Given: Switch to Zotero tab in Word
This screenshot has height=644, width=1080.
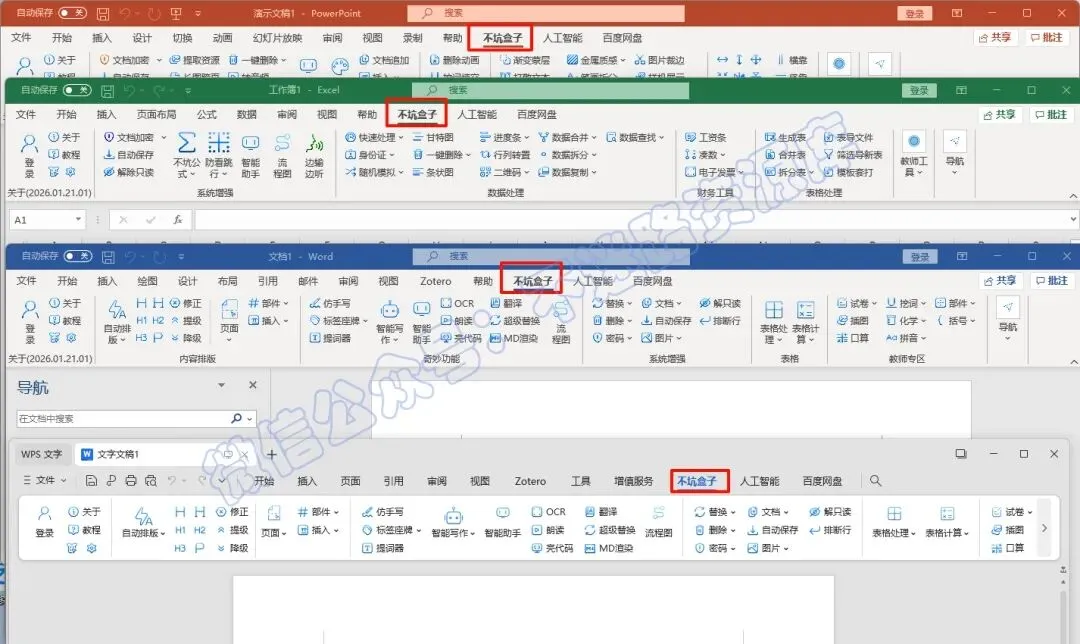Looking at the screenshot, I should click(435, 281).
